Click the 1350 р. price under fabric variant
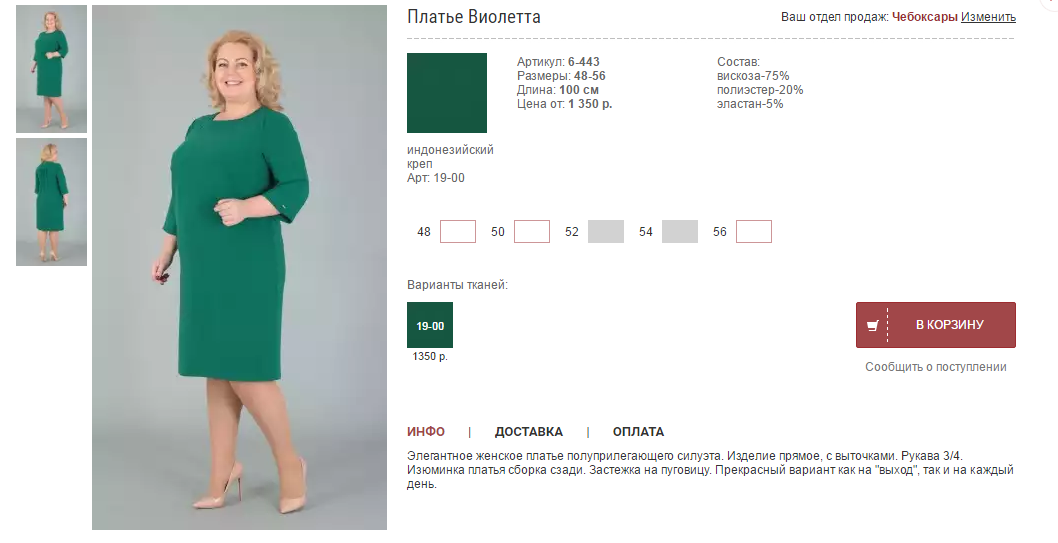Image resolution: width=1058 pixels, height=543 pixels. 430,356
